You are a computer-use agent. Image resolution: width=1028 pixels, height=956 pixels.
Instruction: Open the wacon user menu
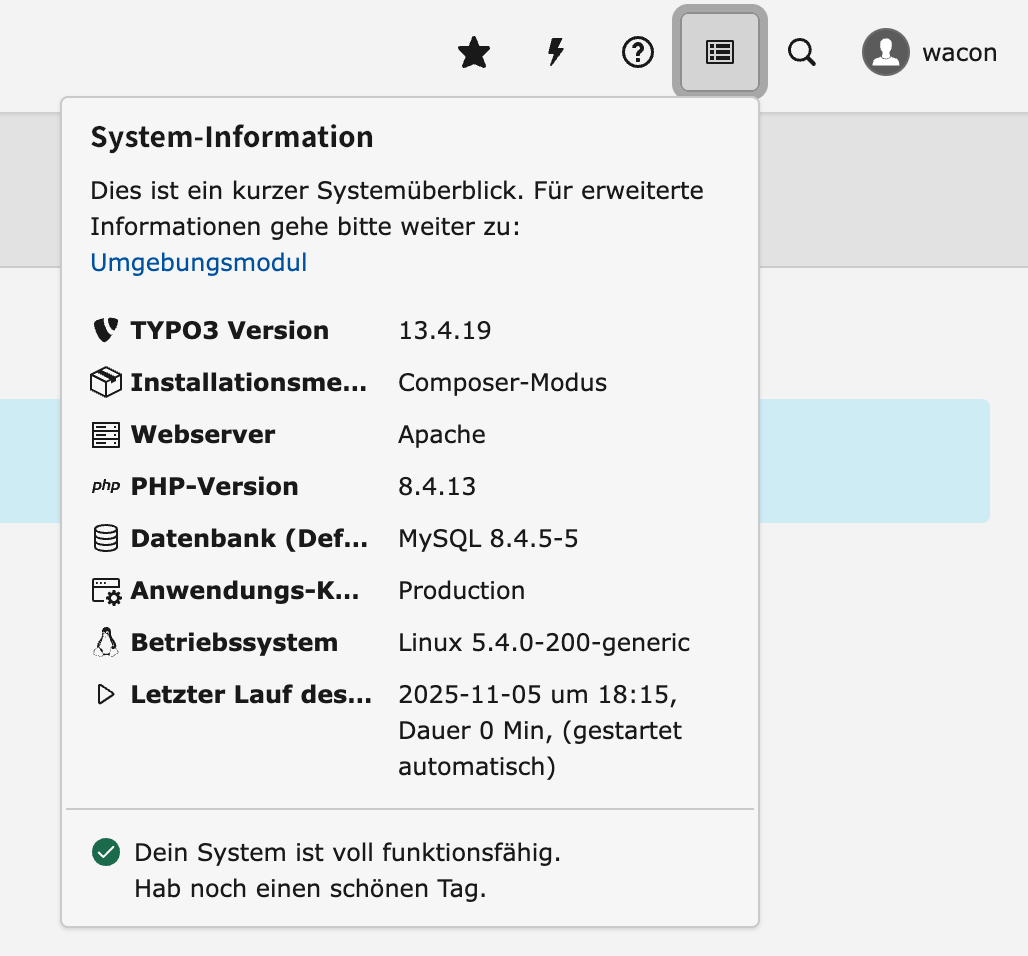coord(958,53)
